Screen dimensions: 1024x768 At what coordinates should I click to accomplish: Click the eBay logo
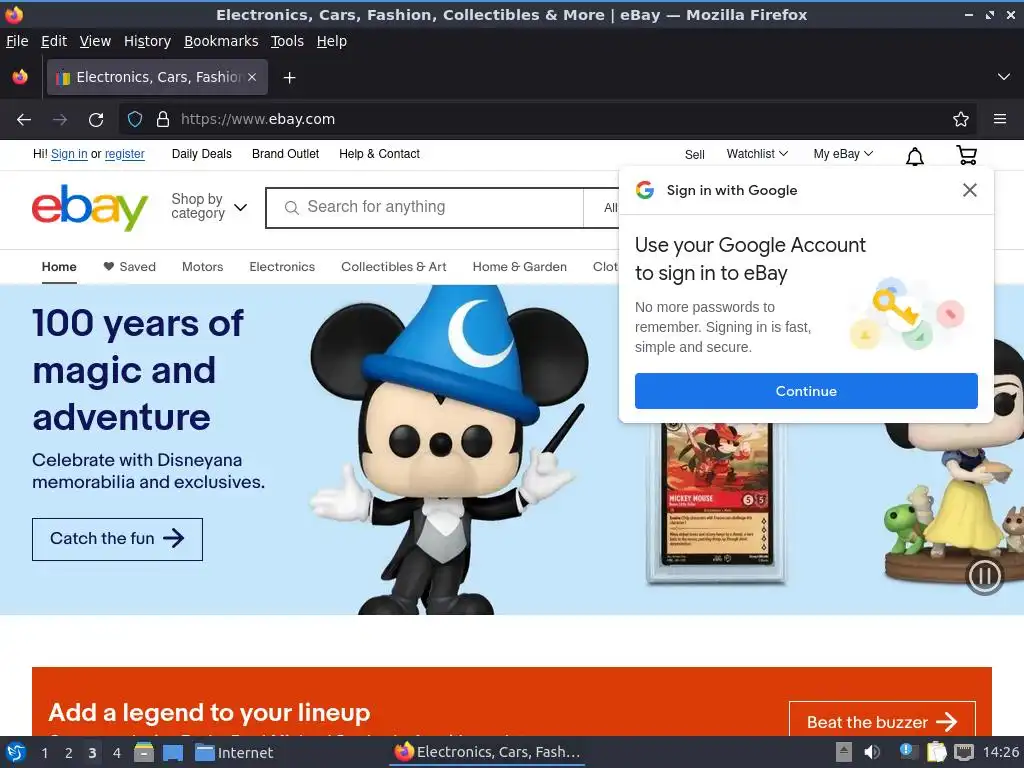[x=90, y=208]
